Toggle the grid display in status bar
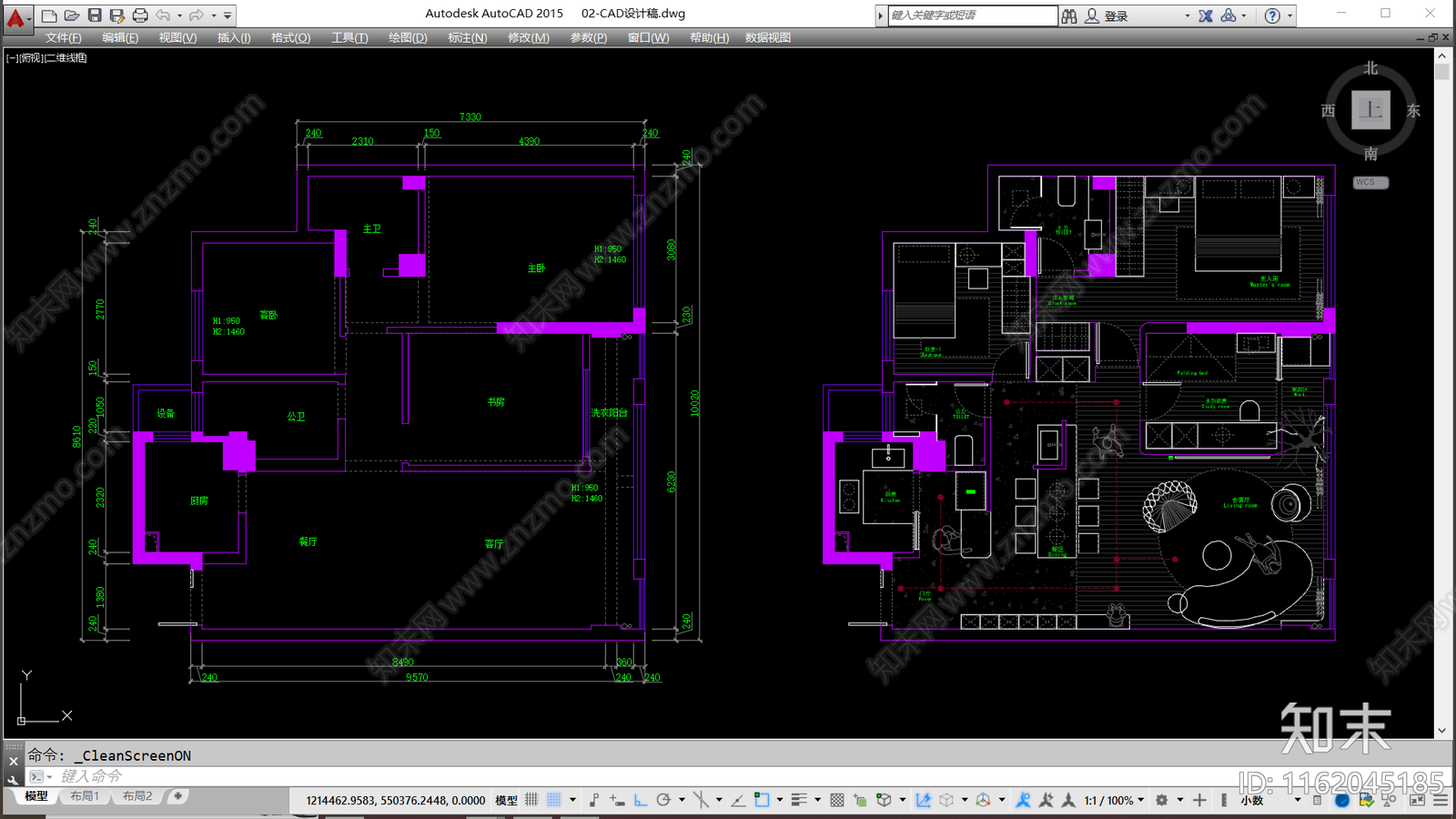The width and height of the screenshot is (1456, 819). coord(531,800)
